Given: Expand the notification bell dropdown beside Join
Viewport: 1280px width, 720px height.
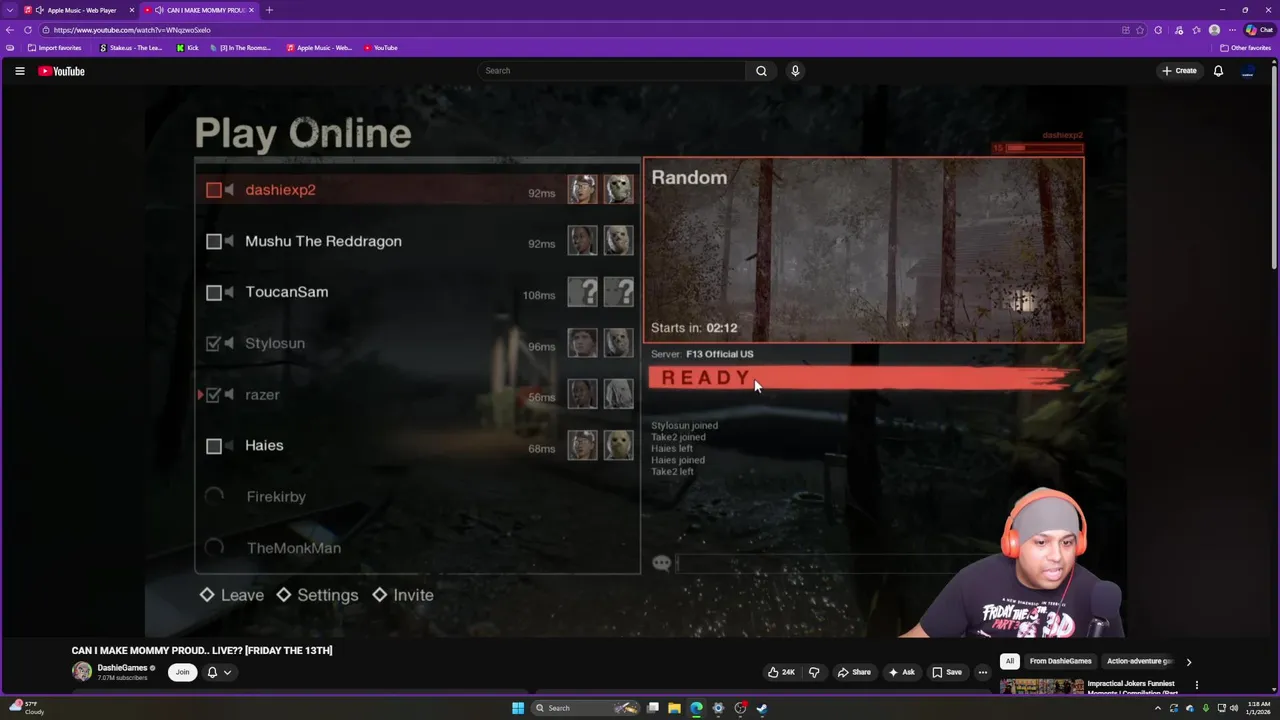Looking at the screenshot, I should pyautogui.click(x=219, y=672).
